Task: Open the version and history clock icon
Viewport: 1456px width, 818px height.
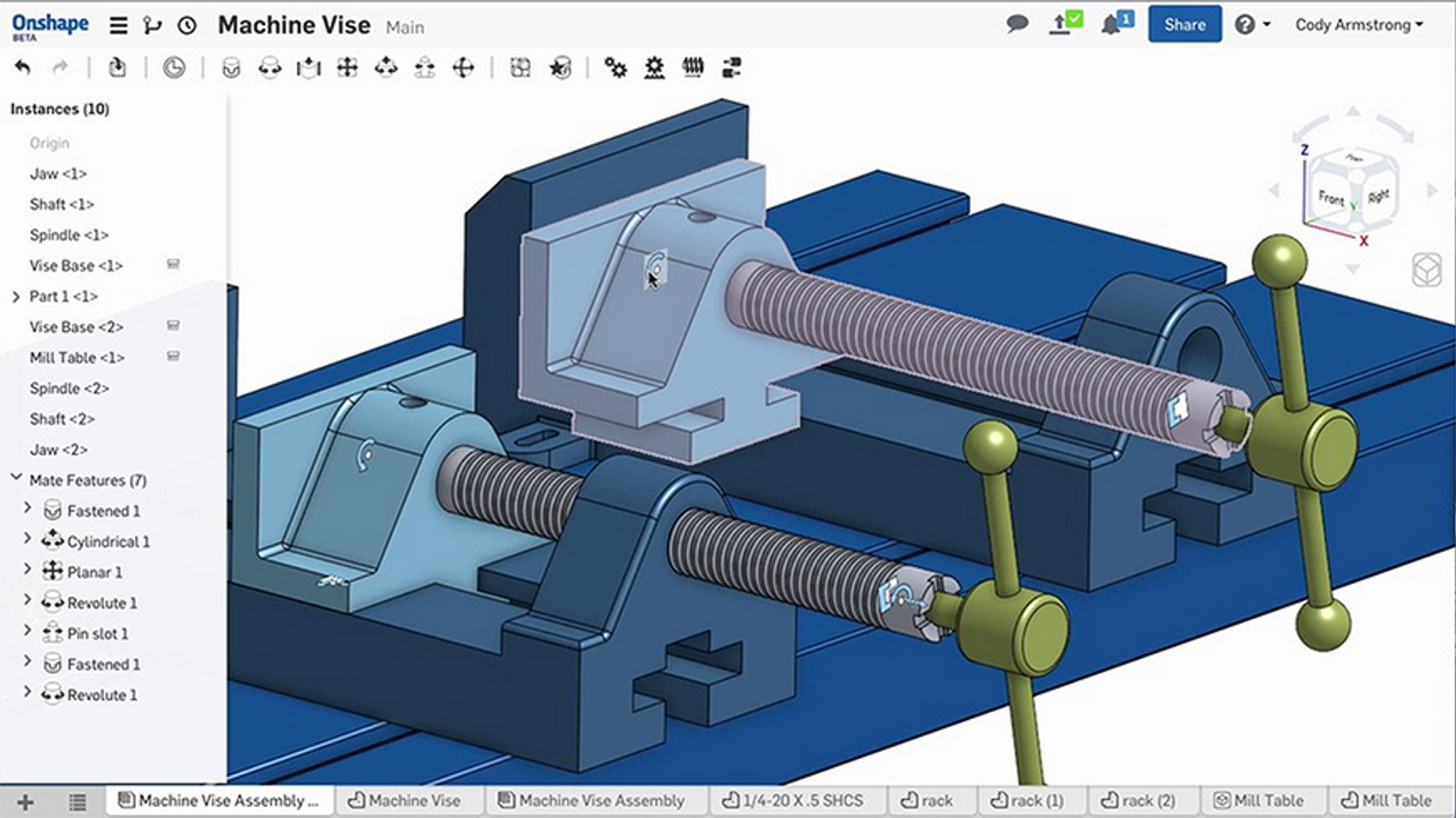Action: click(187, 25)
